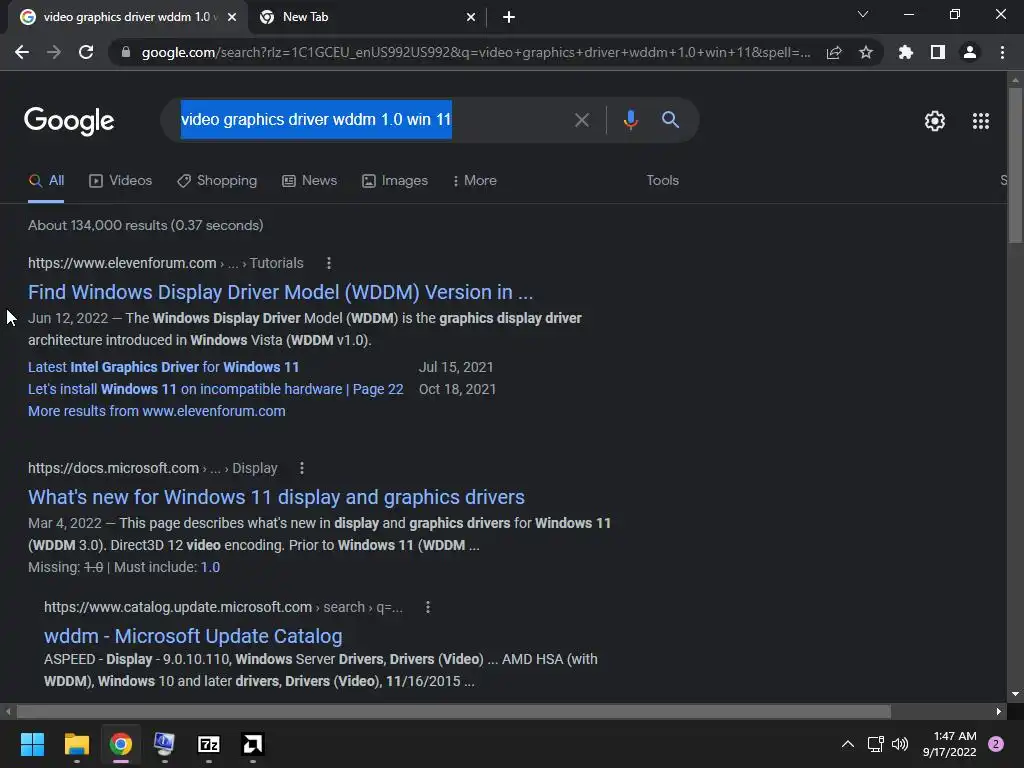Open Google quick settings gear
The width and height of the screenshot is (1024, 768).
coord(935,121)
